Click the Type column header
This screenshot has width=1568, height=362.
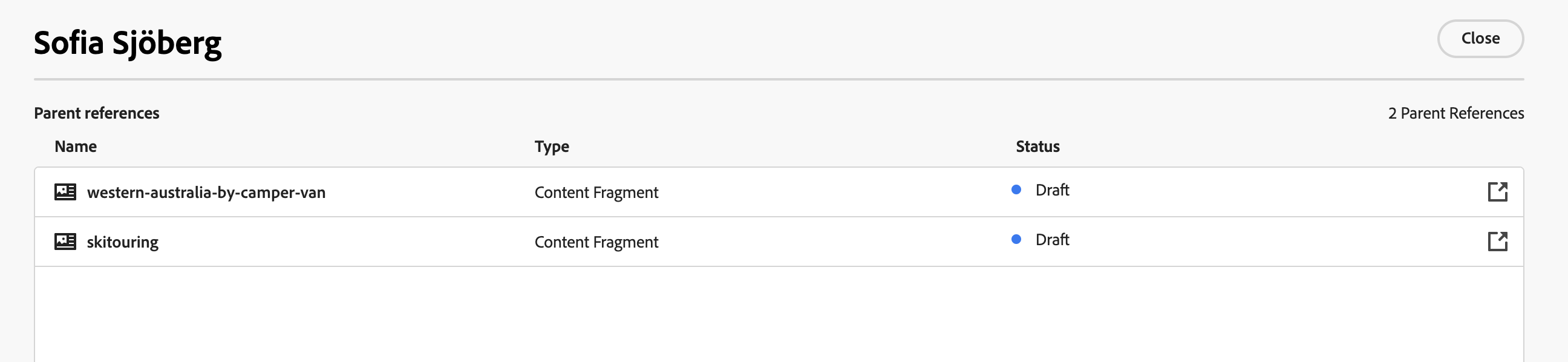pyautogui.click(x=552, y=146)
